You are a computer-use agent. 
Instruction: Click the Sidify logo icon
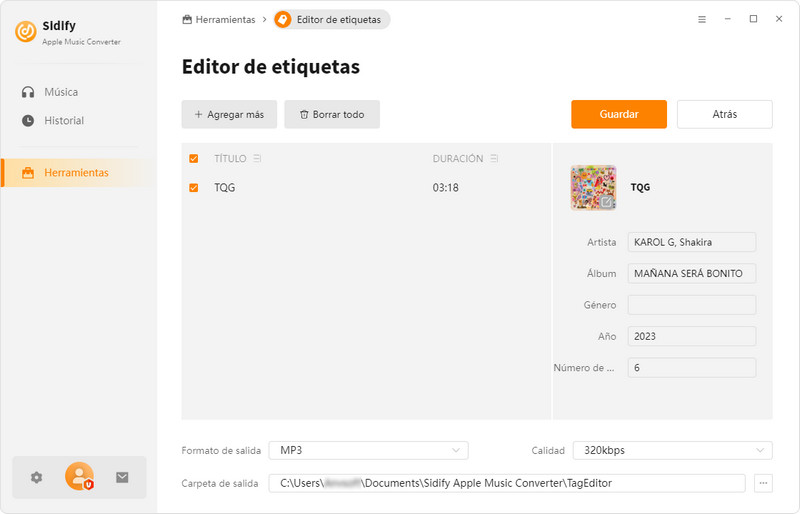click(x=26, y=31)
